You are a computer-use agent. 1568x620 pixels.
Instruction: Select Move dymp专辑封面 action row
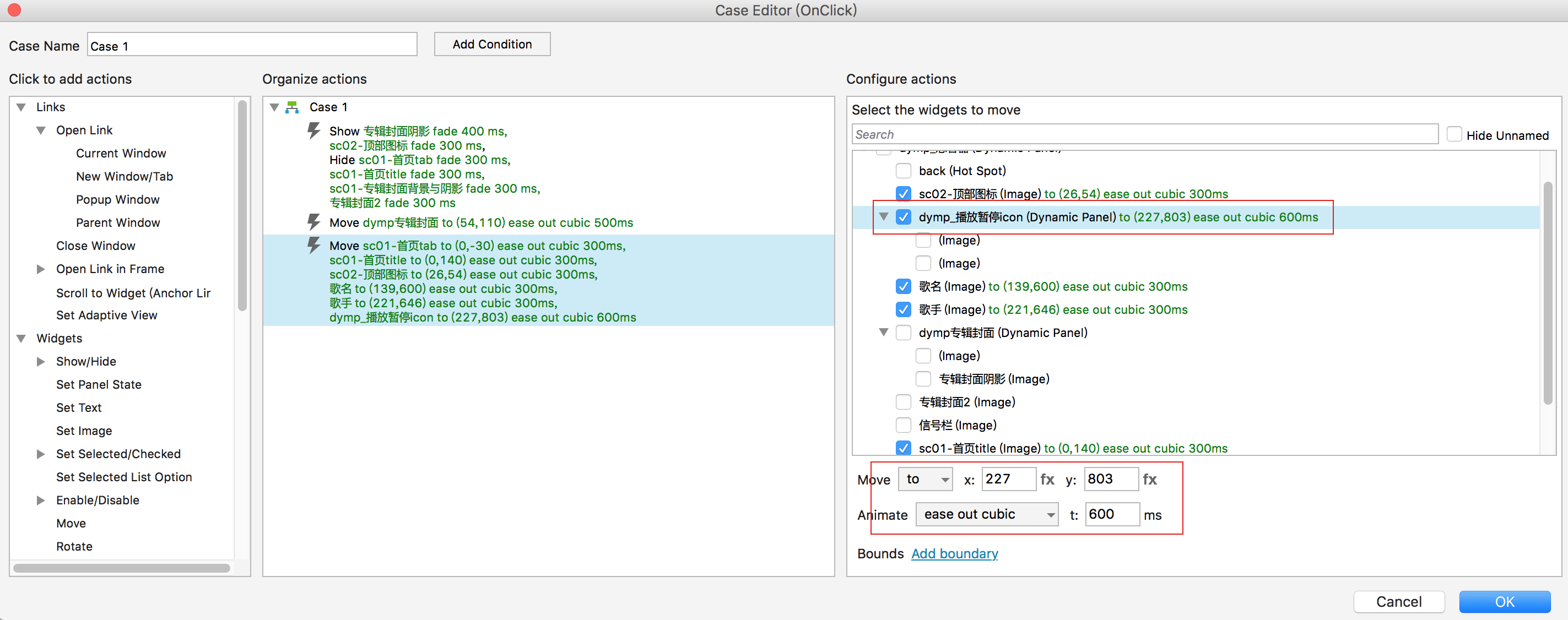point(548,222)
